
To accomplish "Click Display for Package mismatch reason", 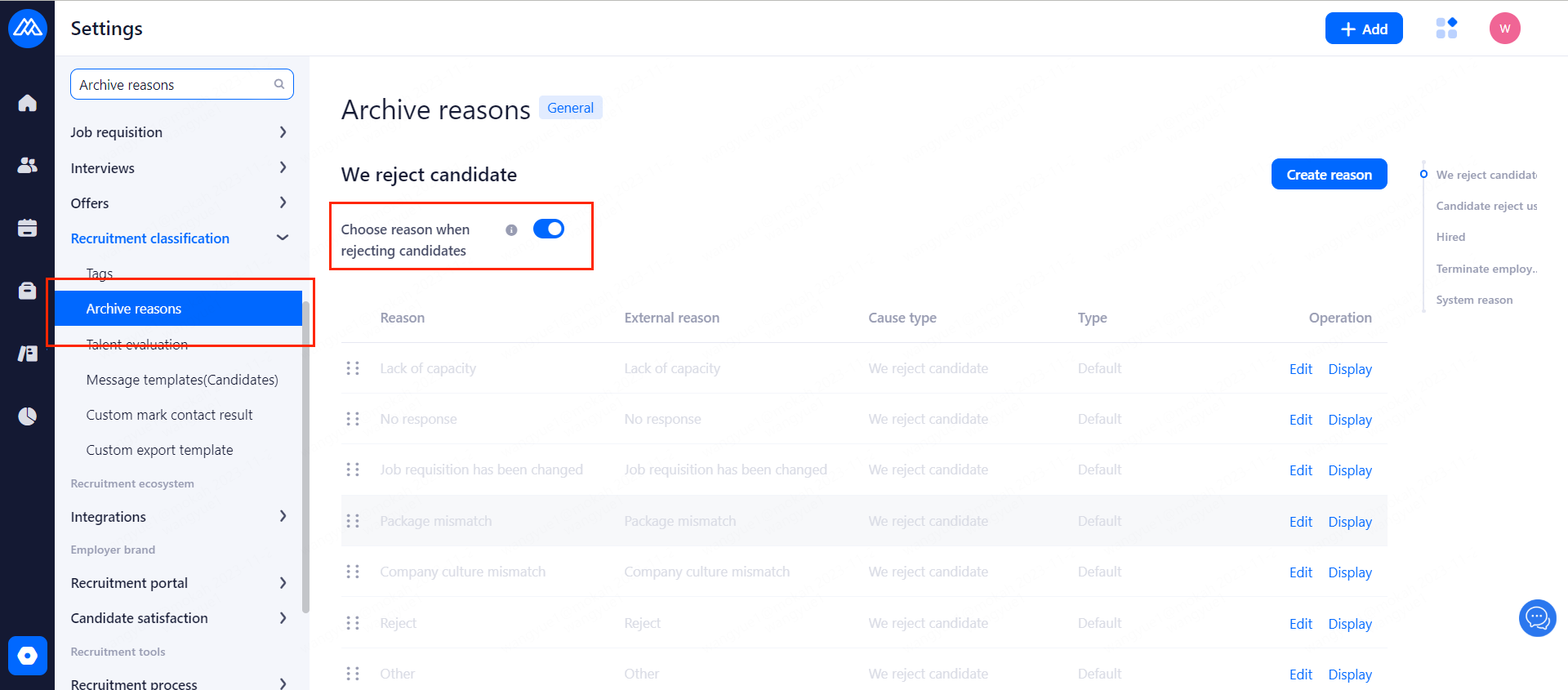I will coord(1349,522).
